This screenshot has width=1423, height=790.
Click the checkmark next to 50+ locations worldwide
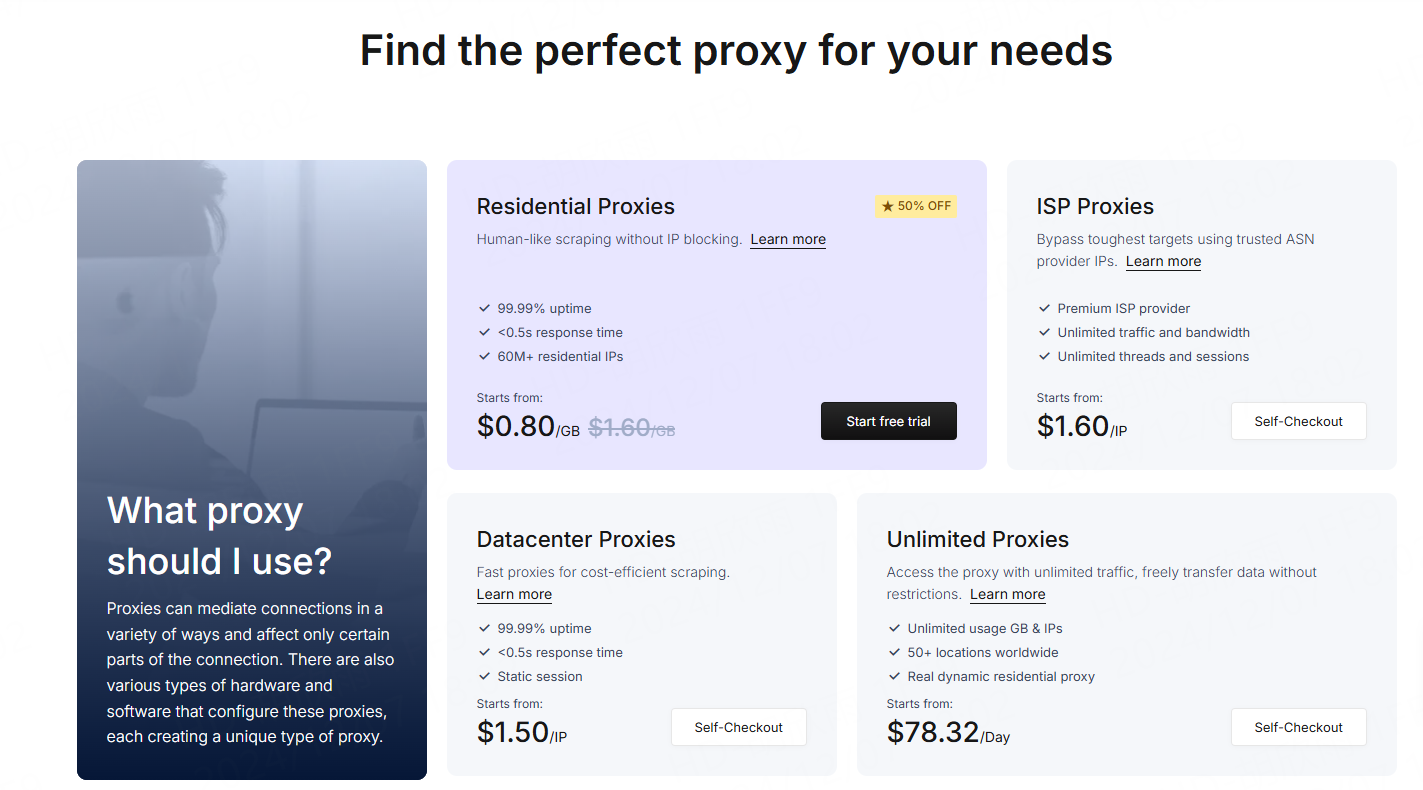[894, 653]
